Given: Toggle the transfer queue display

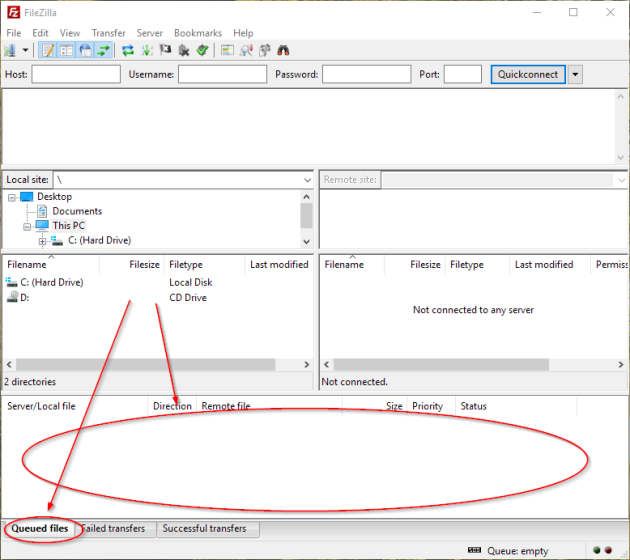Looking at the screenshot, I should point(103,51).
